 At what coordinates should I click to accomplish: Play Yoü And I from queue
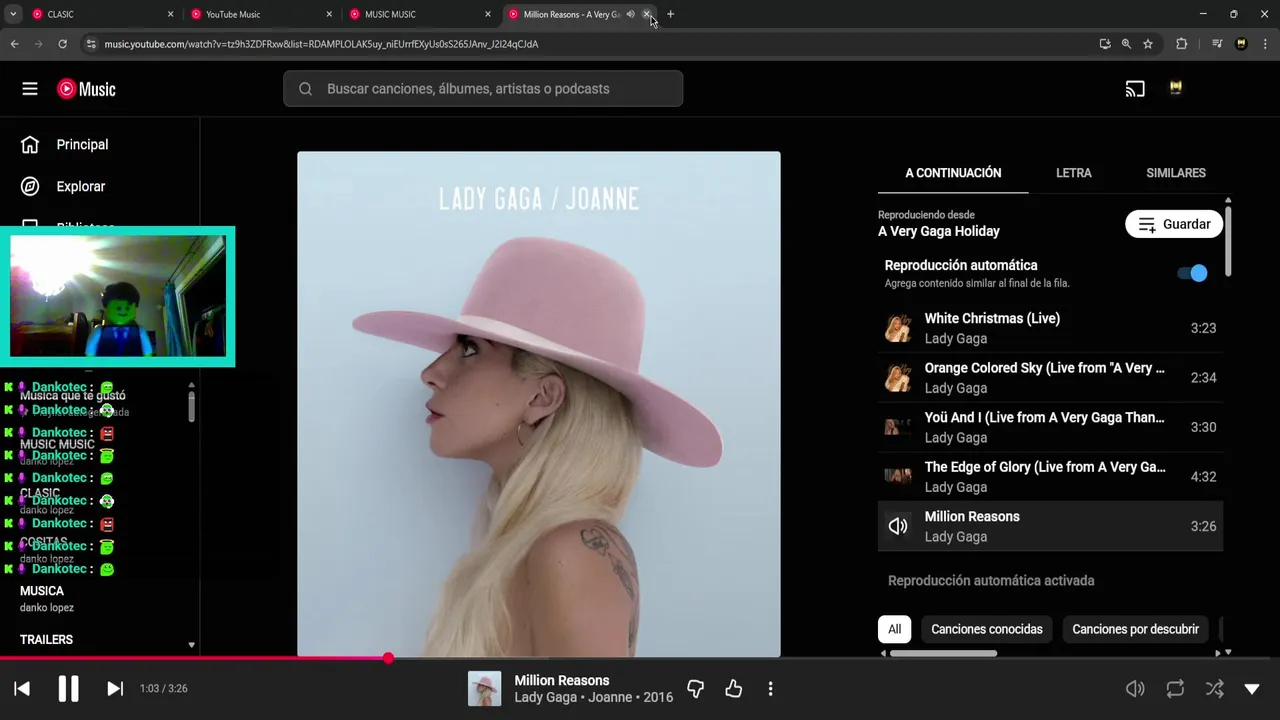[x=1050, y=427]
